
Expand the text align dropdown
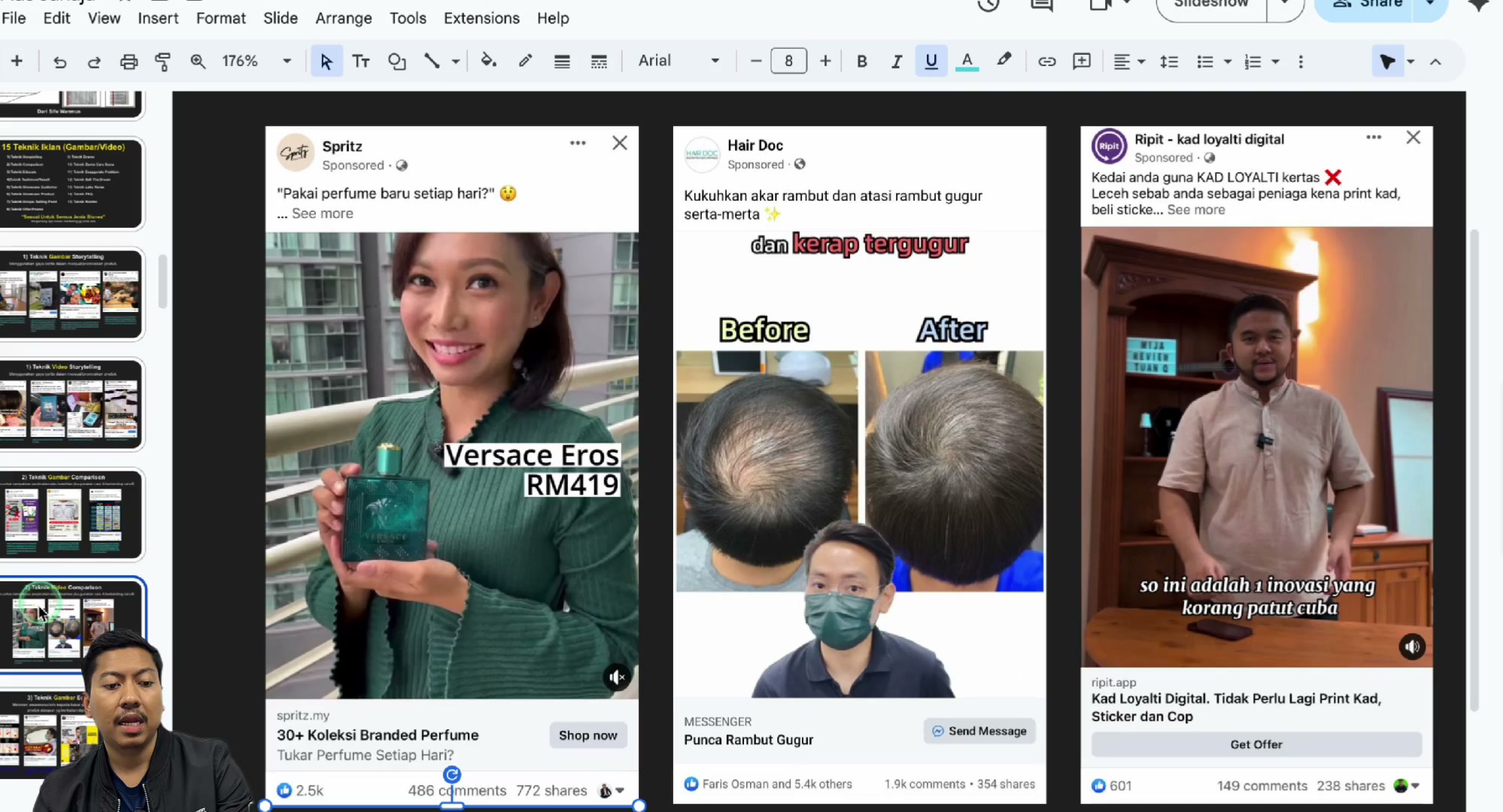[x=1128, y=62]
